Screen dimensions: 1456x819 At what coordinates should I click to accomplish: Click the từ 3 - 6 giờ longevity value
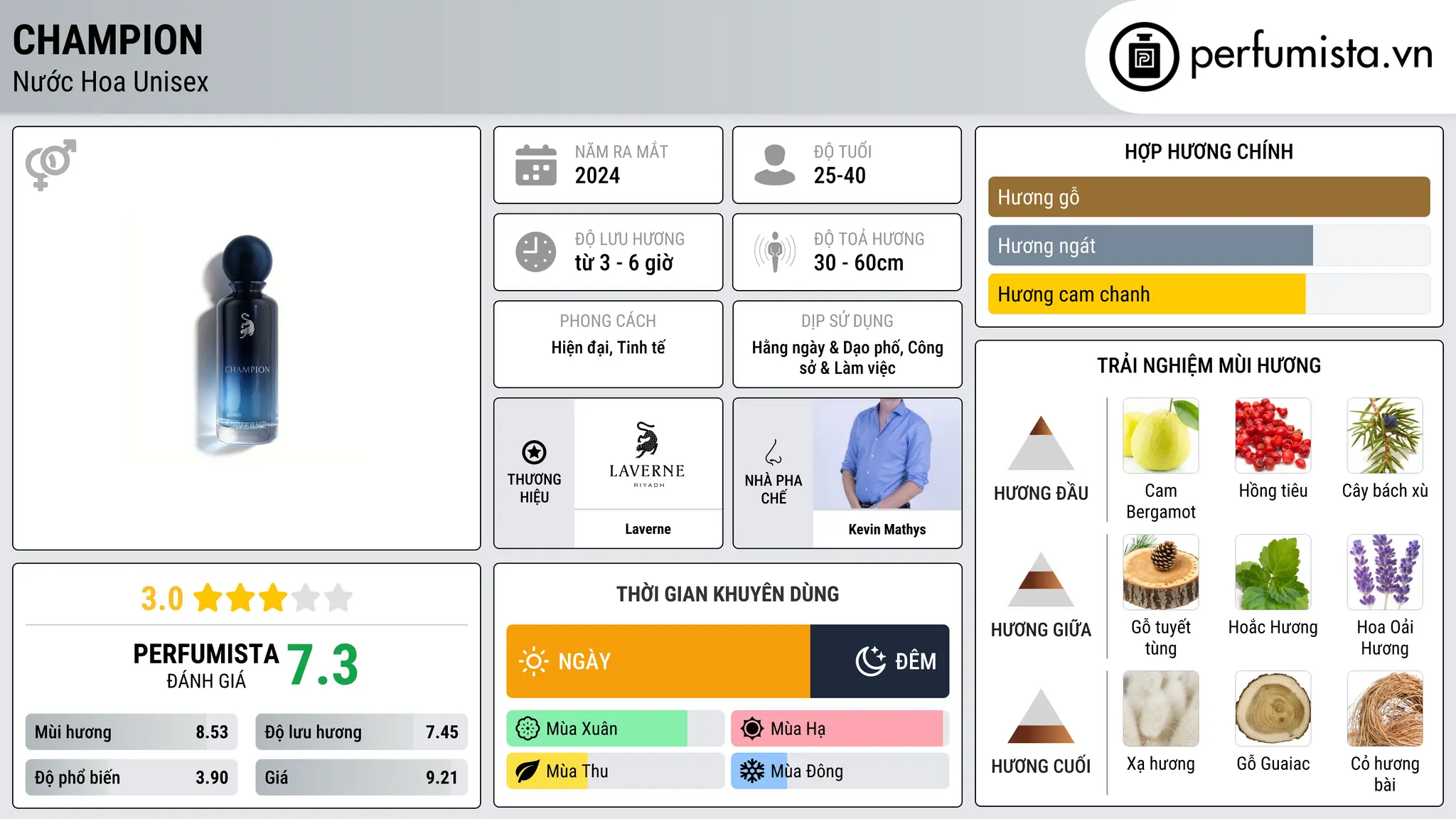(623, 263)
